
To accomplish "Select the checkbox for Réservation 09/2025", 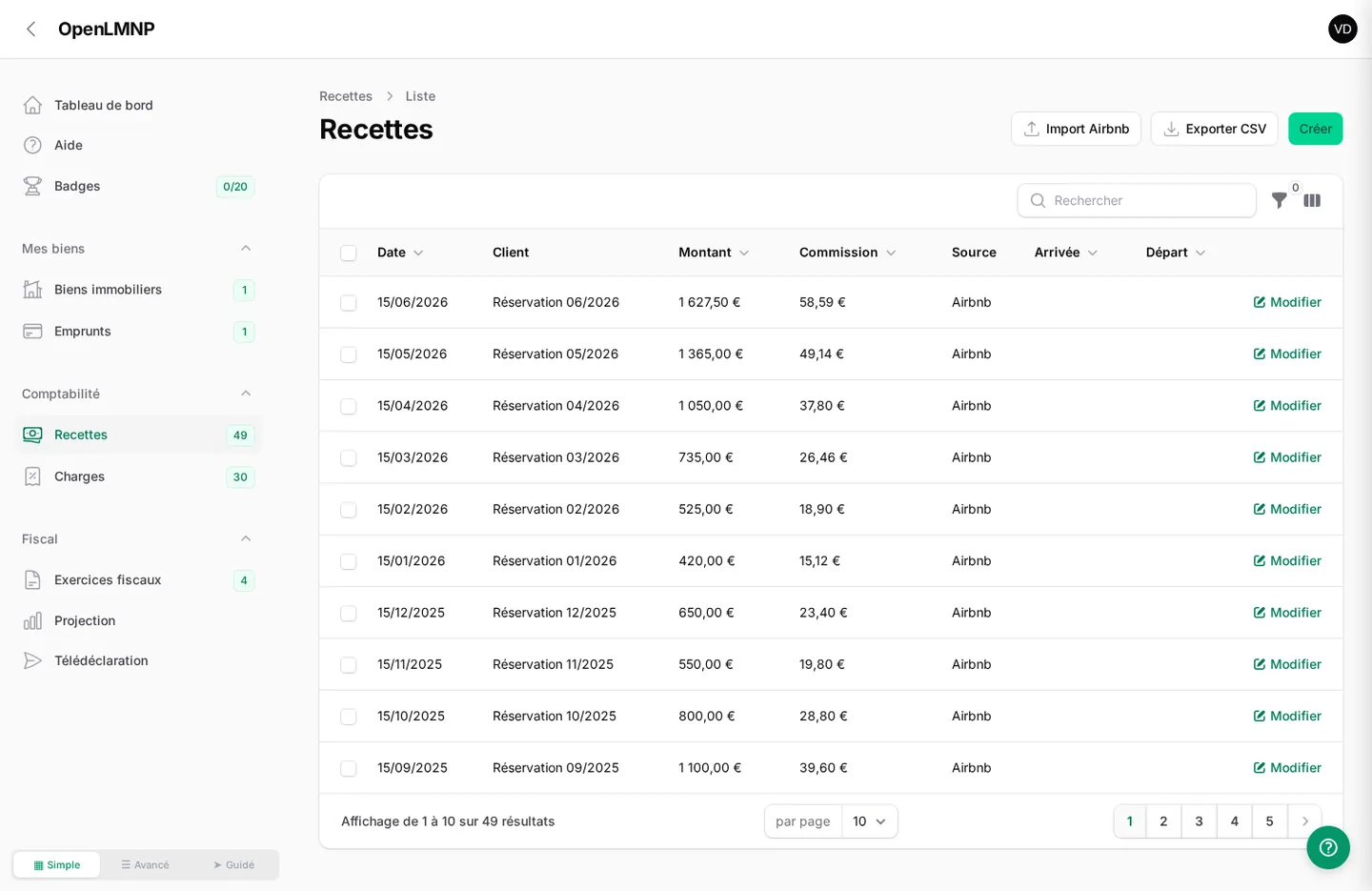I will tap(349, 769).
